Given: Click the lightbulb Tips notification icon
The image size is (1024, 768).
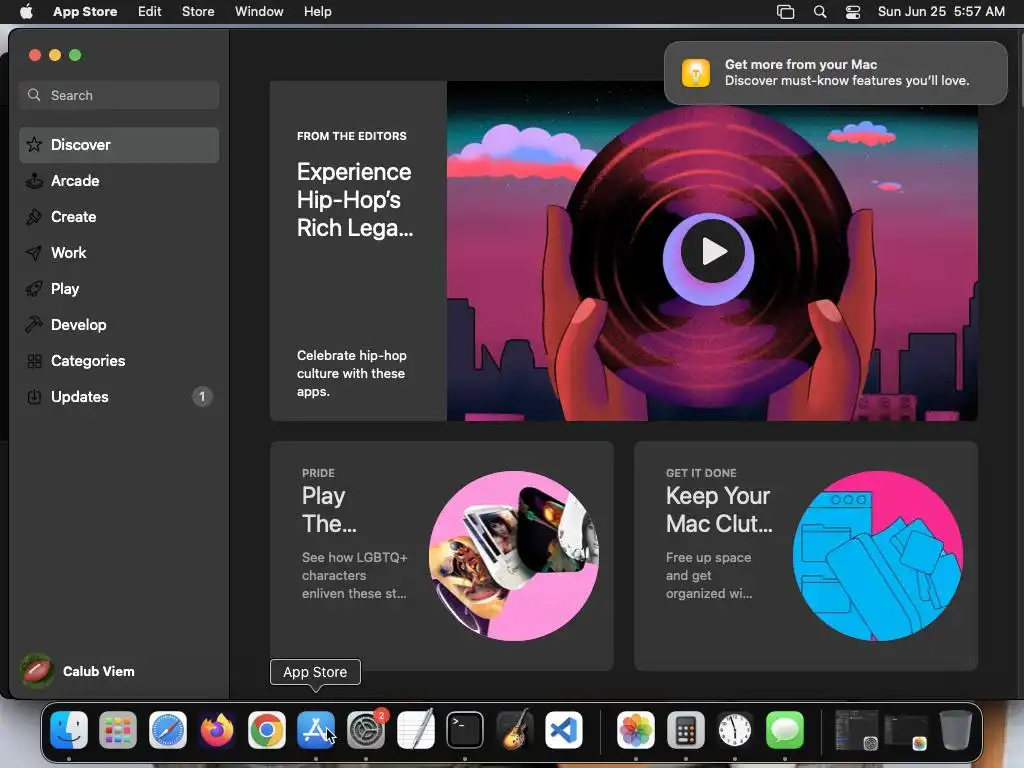Looking at the screenshot, I should pyautogui.click(x=696, y=72).
